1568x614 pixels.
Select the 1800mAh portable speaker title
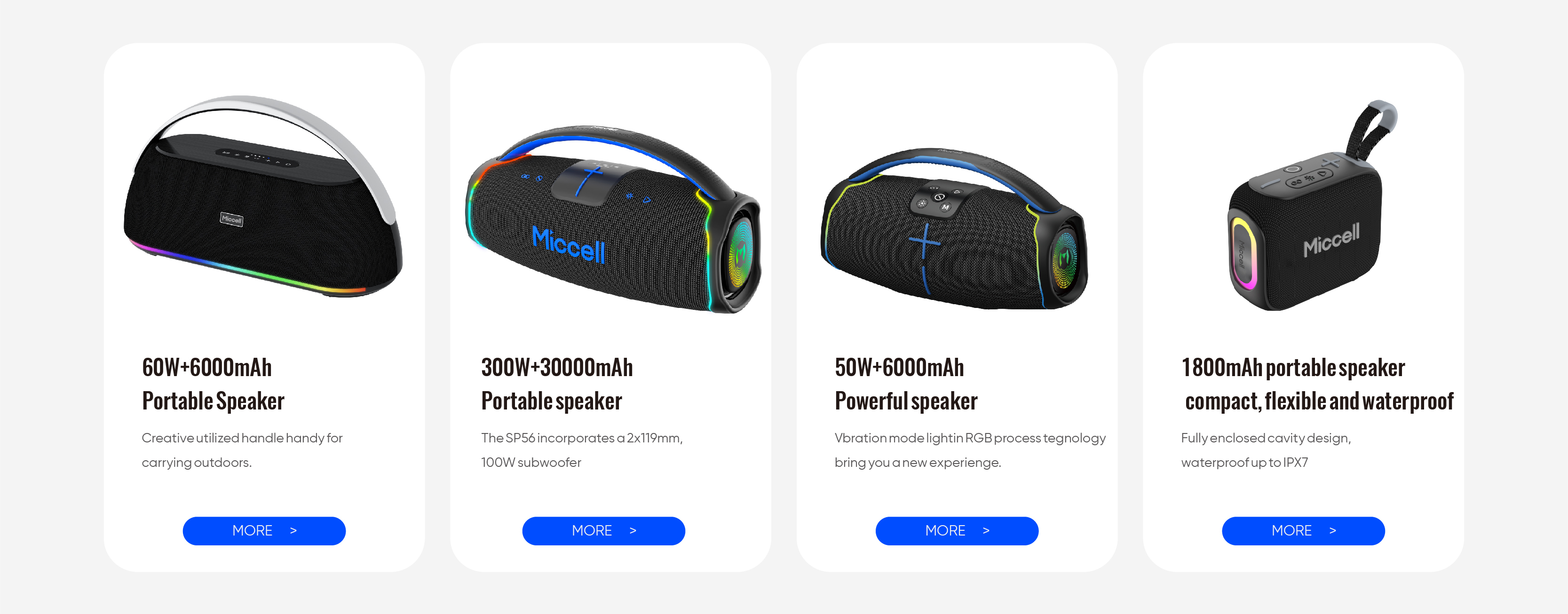pos(1316,384)
